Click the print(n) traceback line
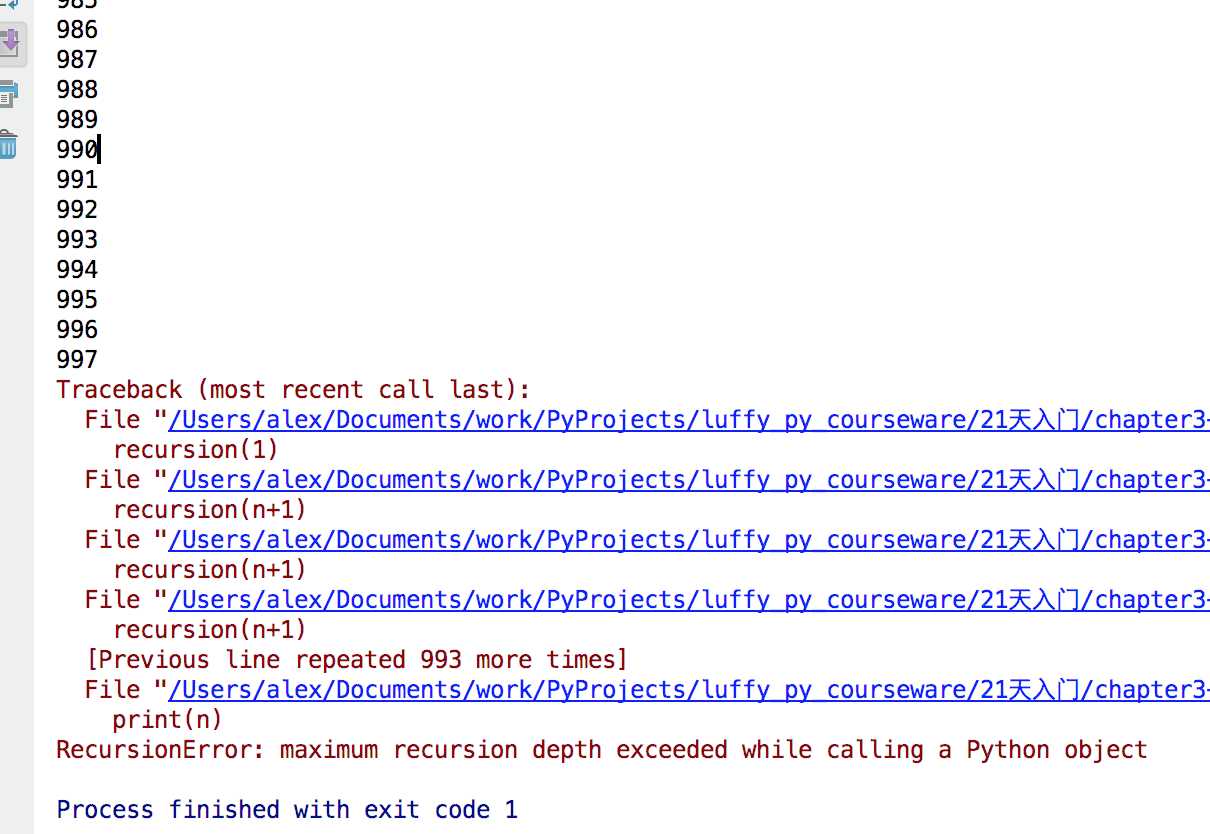 167,720
